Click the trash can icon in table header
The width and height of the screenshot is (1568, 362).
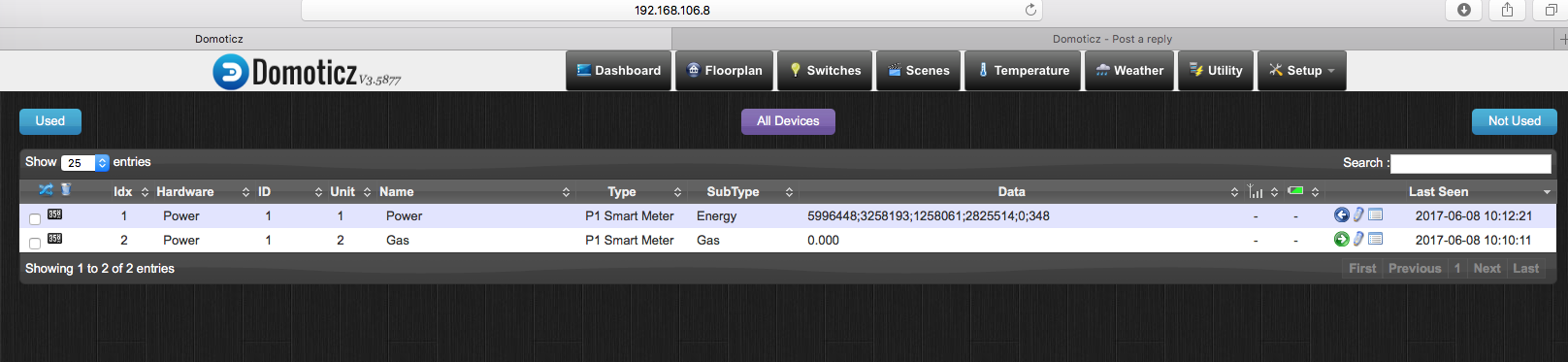click(x=66, y=189)
